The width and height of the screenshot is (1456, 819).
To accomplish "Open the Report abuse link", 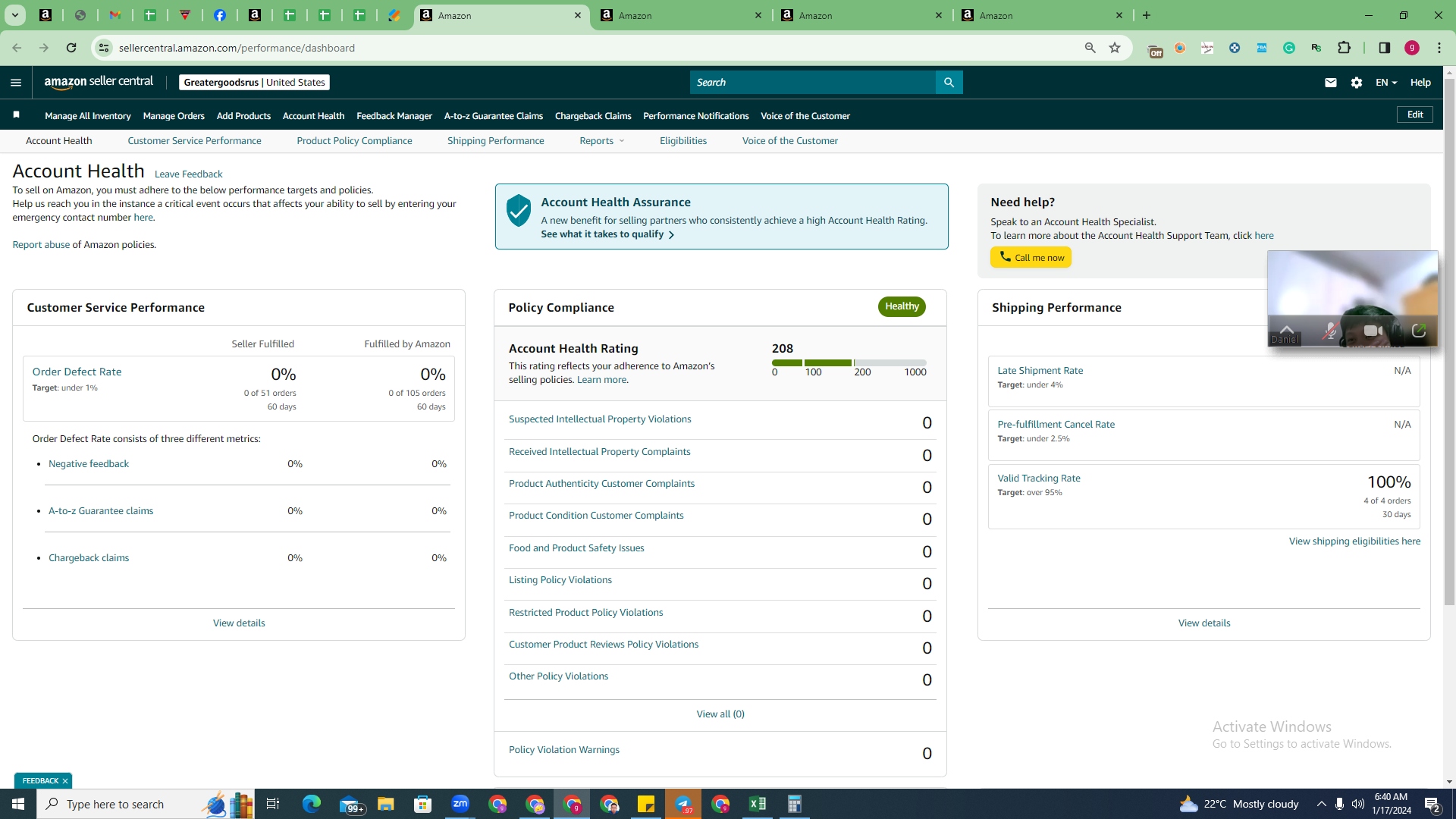I will [x=41, y=245].
